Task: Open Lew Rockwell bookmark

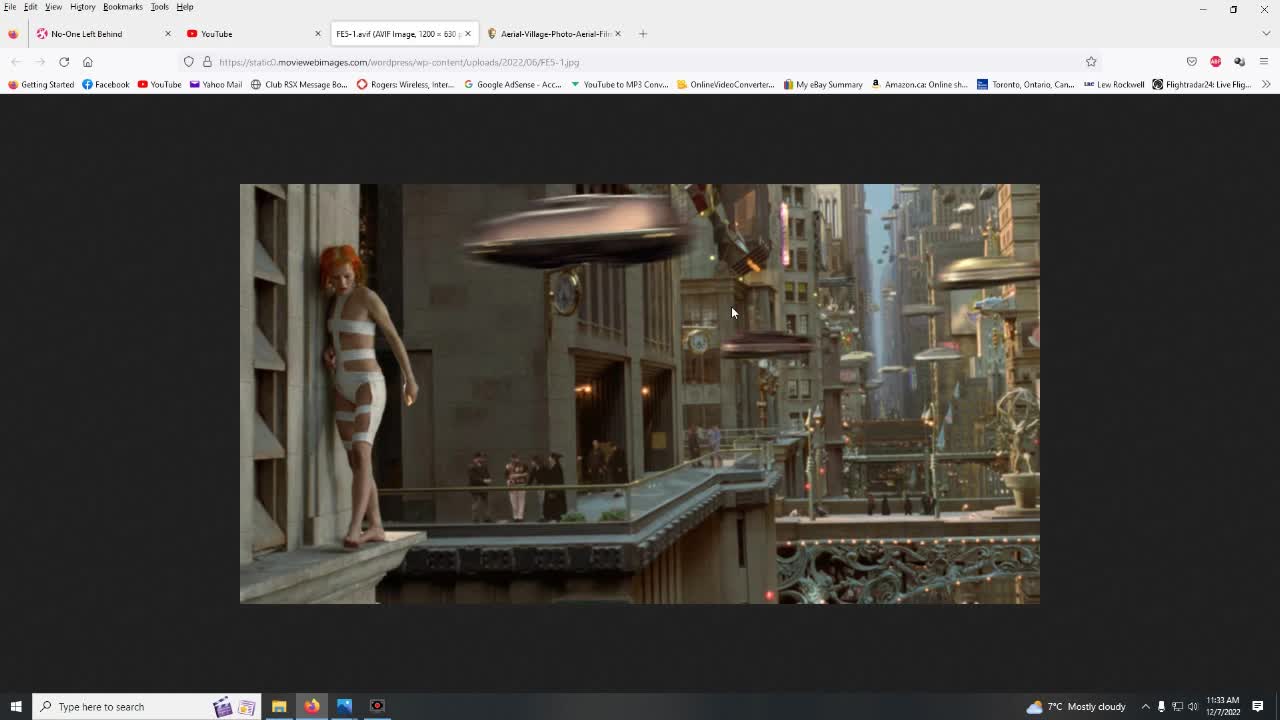Action: 1114,85
